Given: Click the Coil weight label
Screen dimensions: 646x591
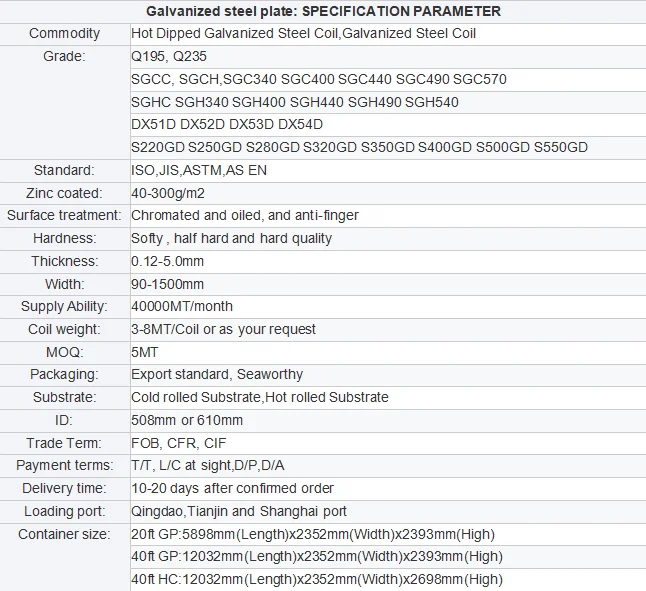Looking at the screenshot, I should 64,329.
